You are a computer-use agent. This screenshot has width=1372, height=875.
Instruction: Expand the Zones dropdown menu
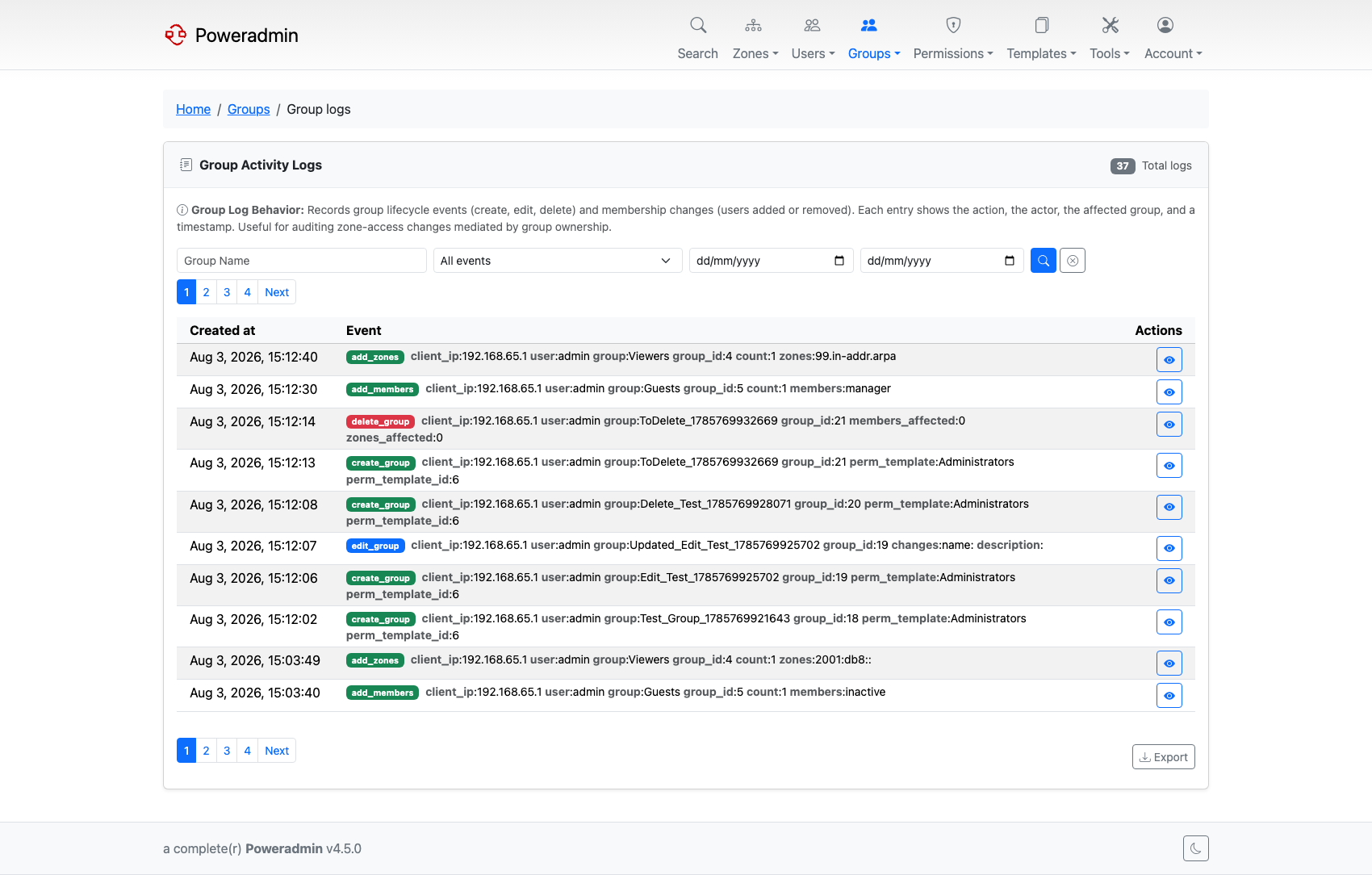pos(755,53)
